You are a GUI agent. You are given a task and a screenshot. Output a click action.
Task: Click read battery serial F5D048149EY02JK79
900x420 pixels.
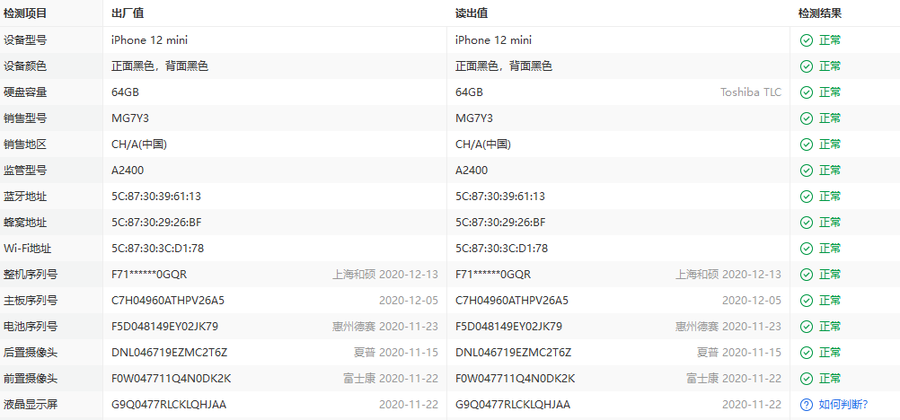click(509, 326)
